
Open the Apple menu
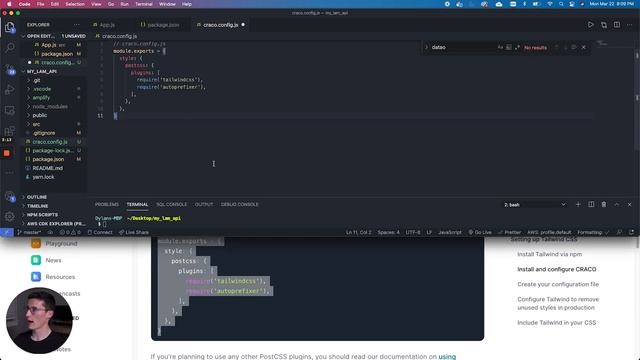9,4
